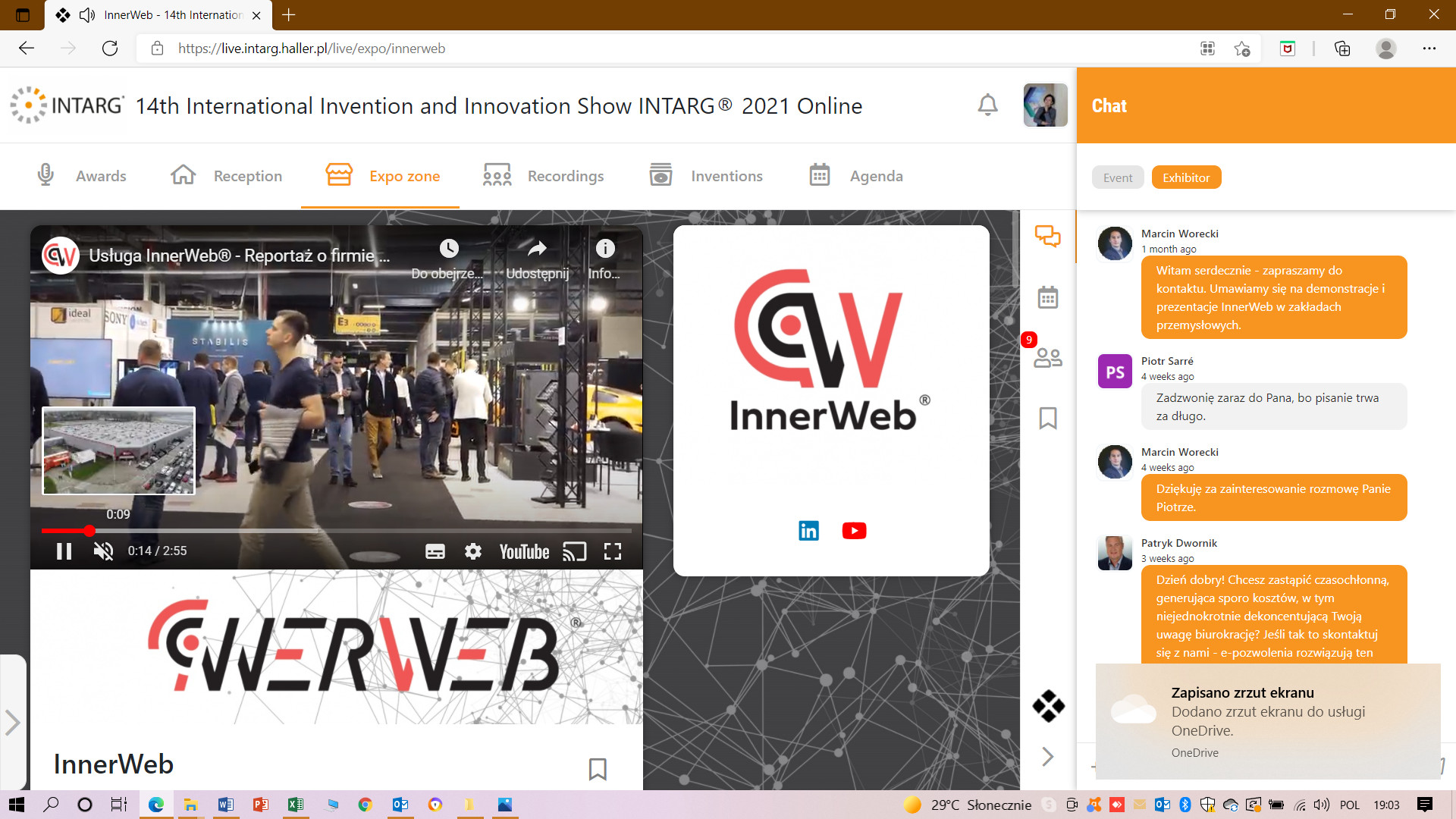Open bookmarks icon in side rail
The width and height of the screenshot is (1456, 819).
coord(1048,418)
